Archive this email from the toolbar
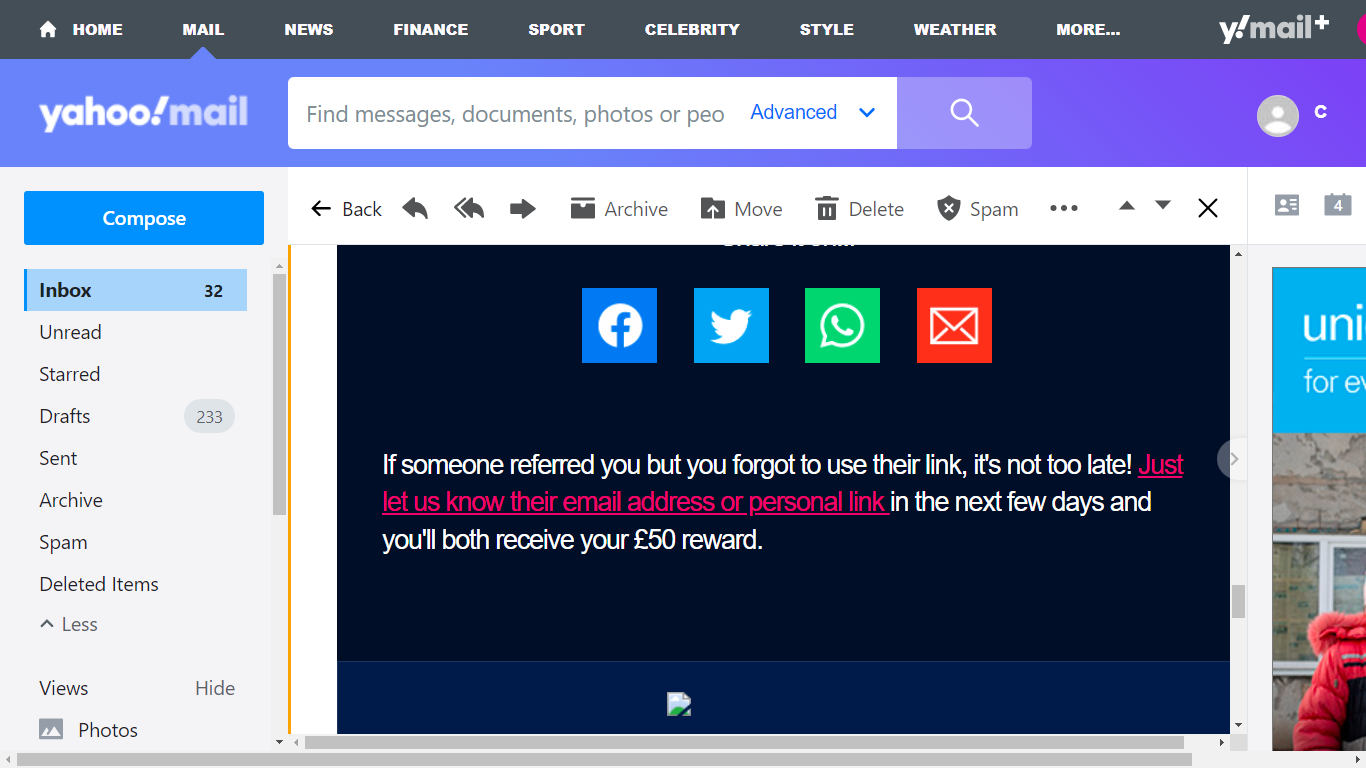 coord(619,208)
